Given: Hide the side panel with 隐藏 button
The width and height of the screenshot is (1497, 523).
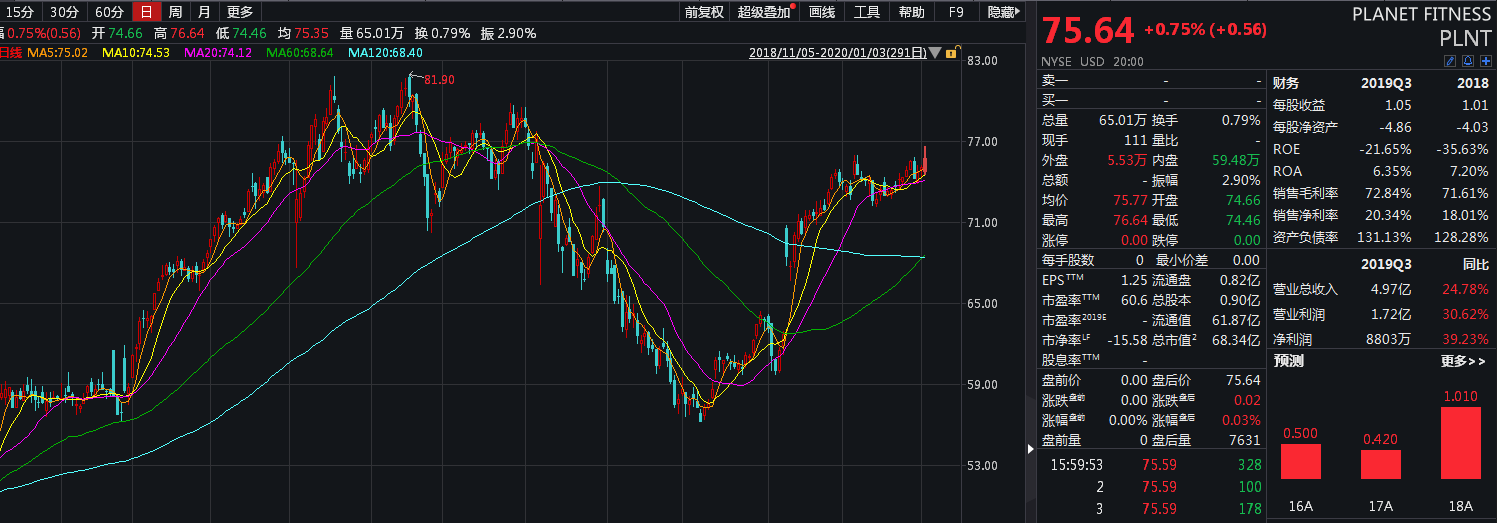Looking at the screenshot, I should (1003, 12).
